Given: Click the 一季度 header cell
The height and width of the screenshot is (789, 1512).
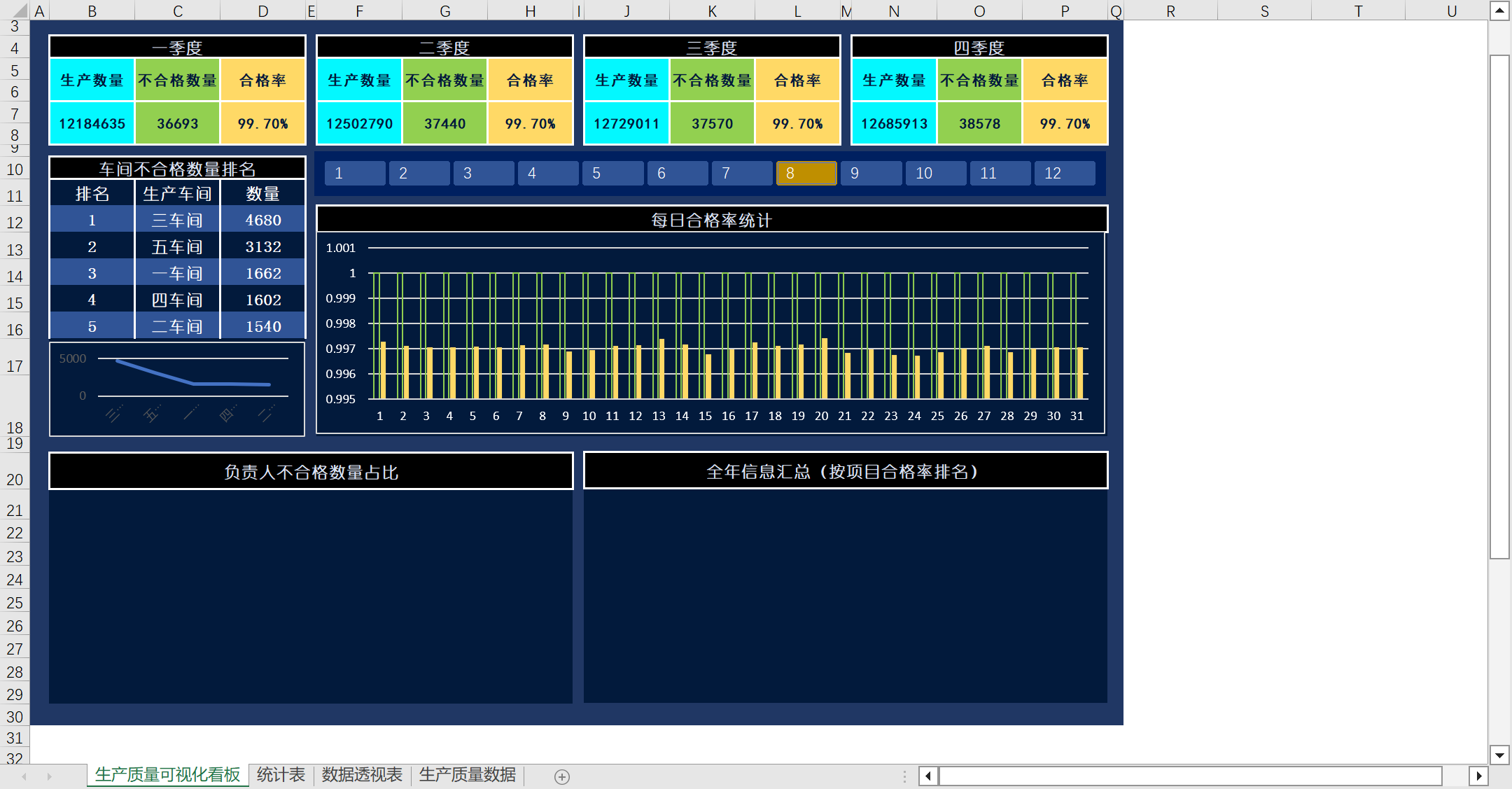Looking at the screenshot, I should [x=177, y=48].
